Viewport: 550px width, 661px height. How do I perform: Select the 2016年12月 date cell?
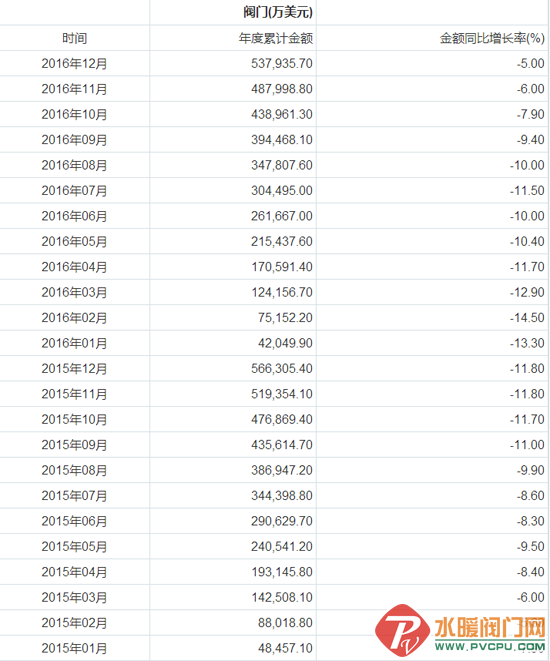[x=74, y=64]
